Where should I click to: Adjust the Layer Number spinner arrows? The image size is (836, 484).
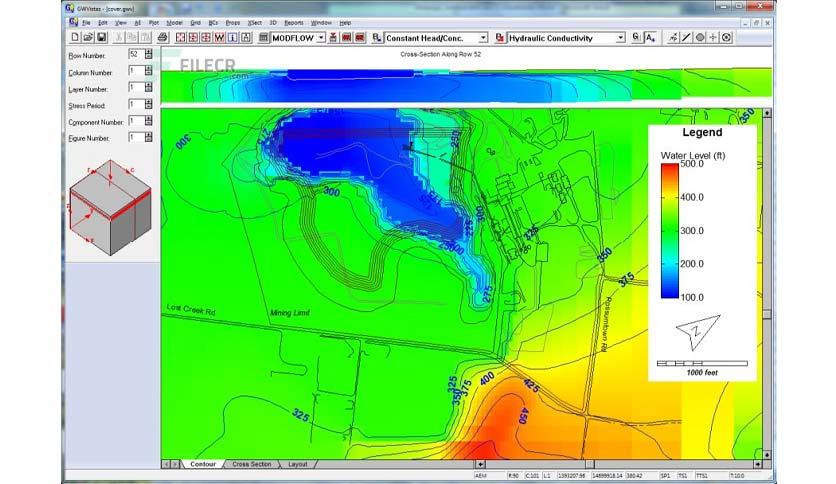tap(148, 88)
